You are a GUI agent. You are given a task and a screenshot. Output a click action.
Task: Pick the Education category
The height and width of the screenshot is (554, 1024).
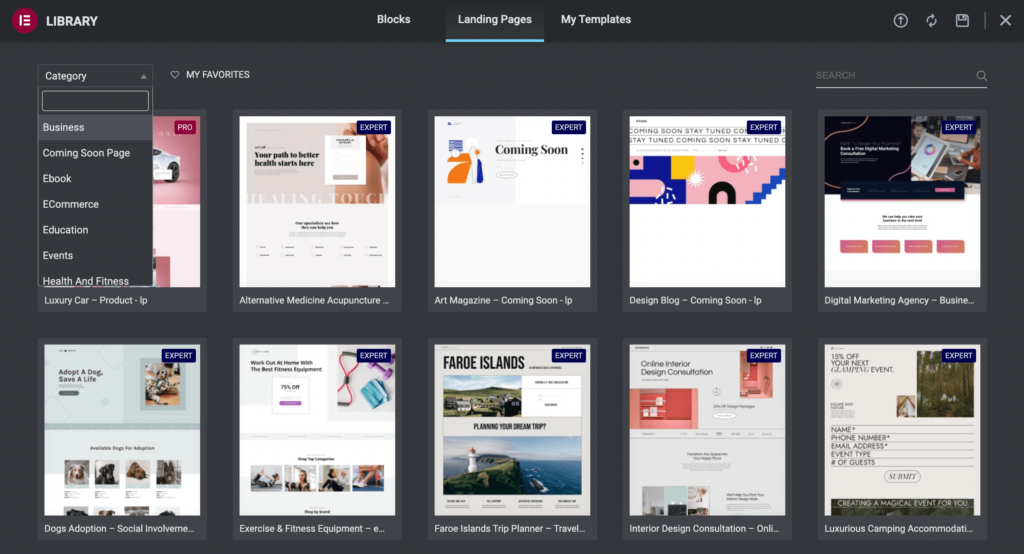tap(95, 230)
